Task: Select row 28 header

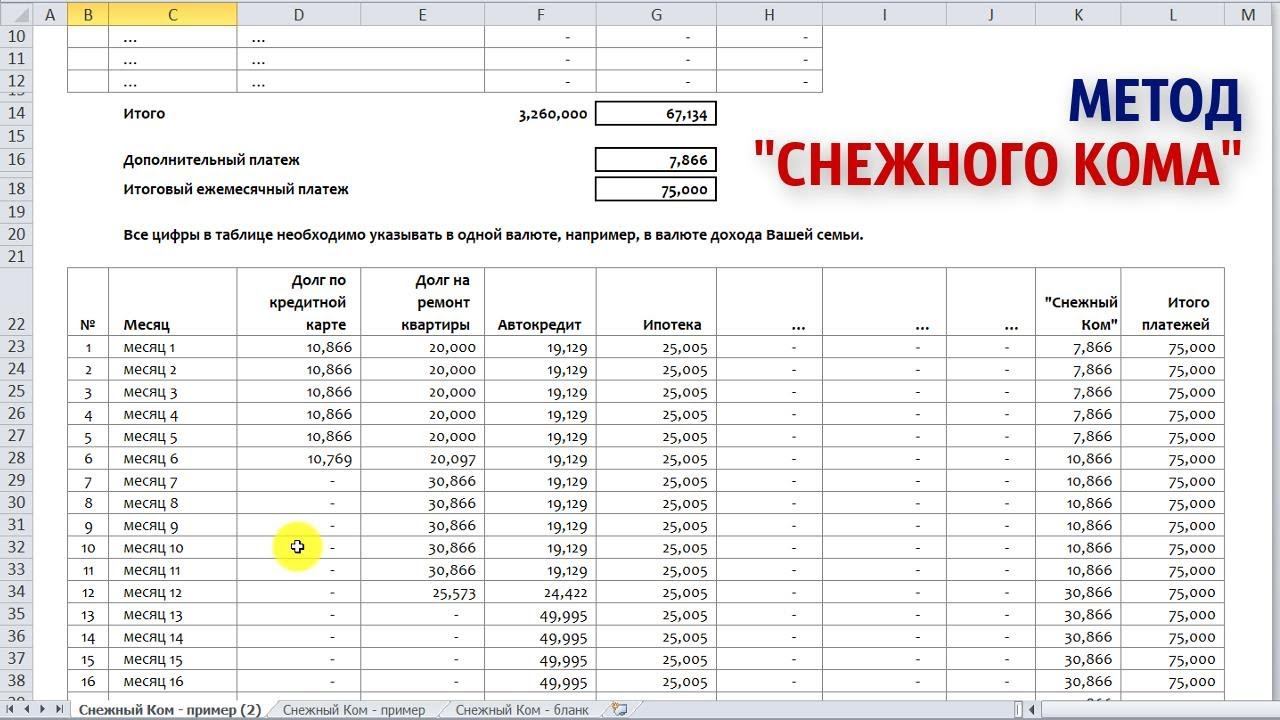Action: click(16, 458)
